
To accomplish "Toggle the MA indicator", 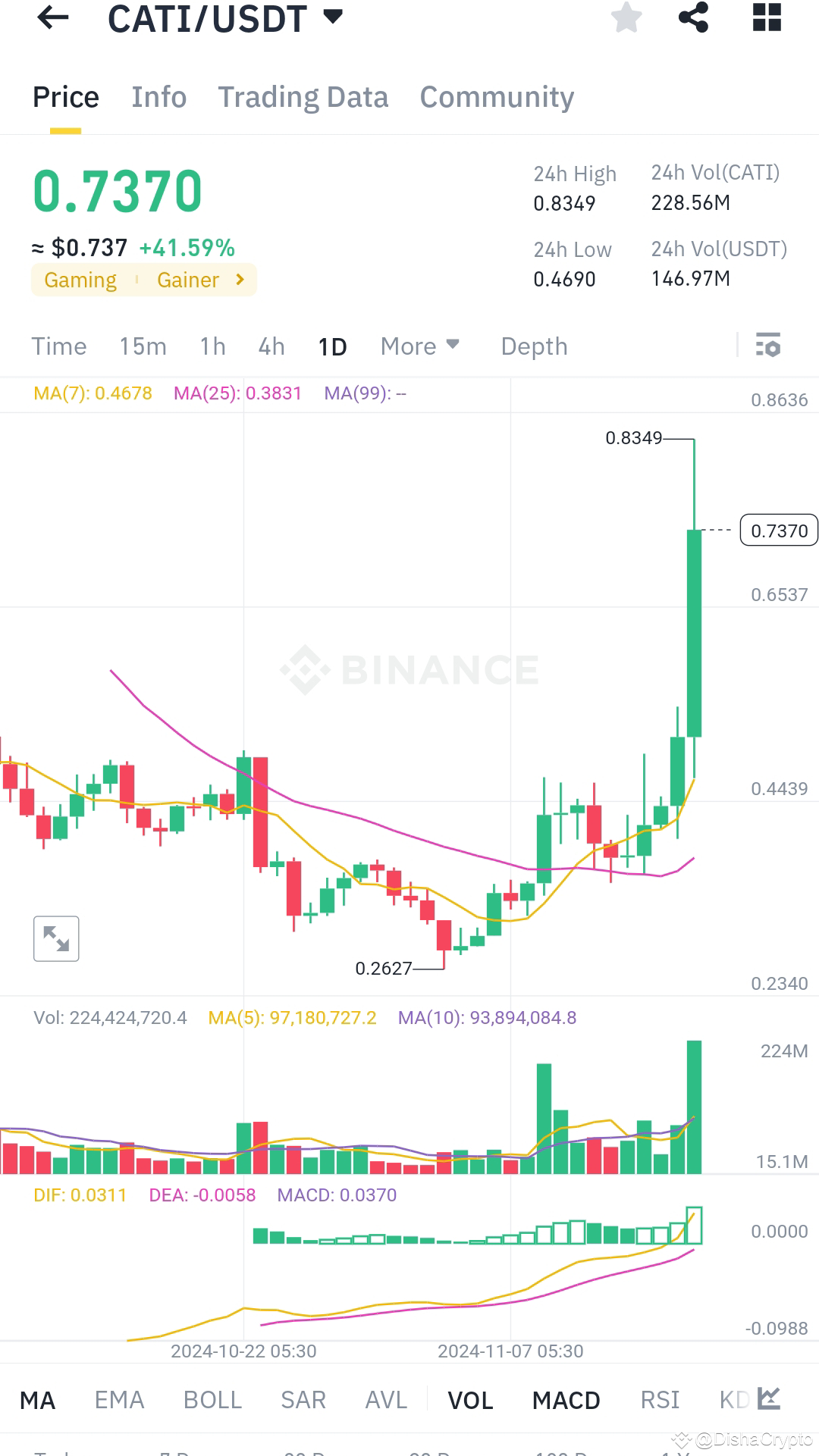I will click(x=37, y=1400).
